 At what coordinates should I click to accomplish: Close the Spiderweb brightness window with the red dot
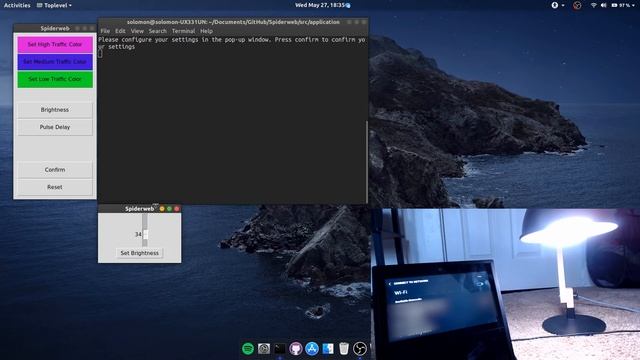[x=177, y=209]
